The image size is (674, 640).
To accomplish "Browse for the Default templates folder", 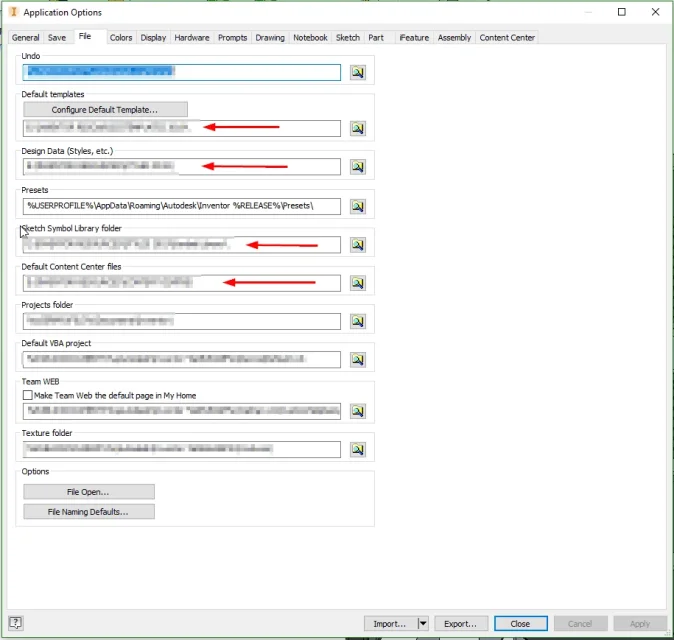I will point(358,128).
